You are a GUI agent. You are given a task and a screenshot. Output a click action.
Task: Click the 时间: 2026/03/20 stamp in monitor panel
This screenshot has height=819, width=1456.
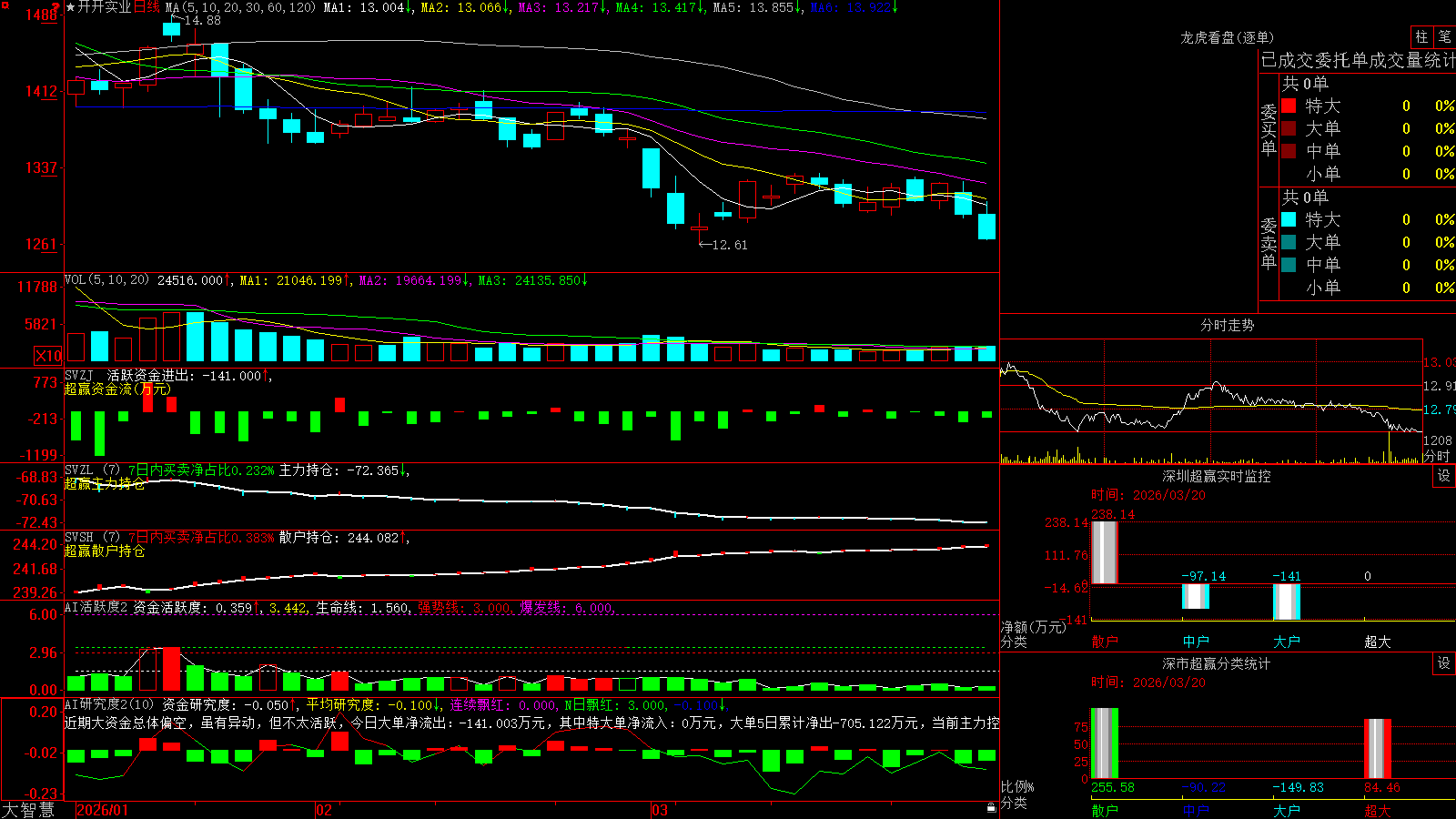pos(1148,495)
